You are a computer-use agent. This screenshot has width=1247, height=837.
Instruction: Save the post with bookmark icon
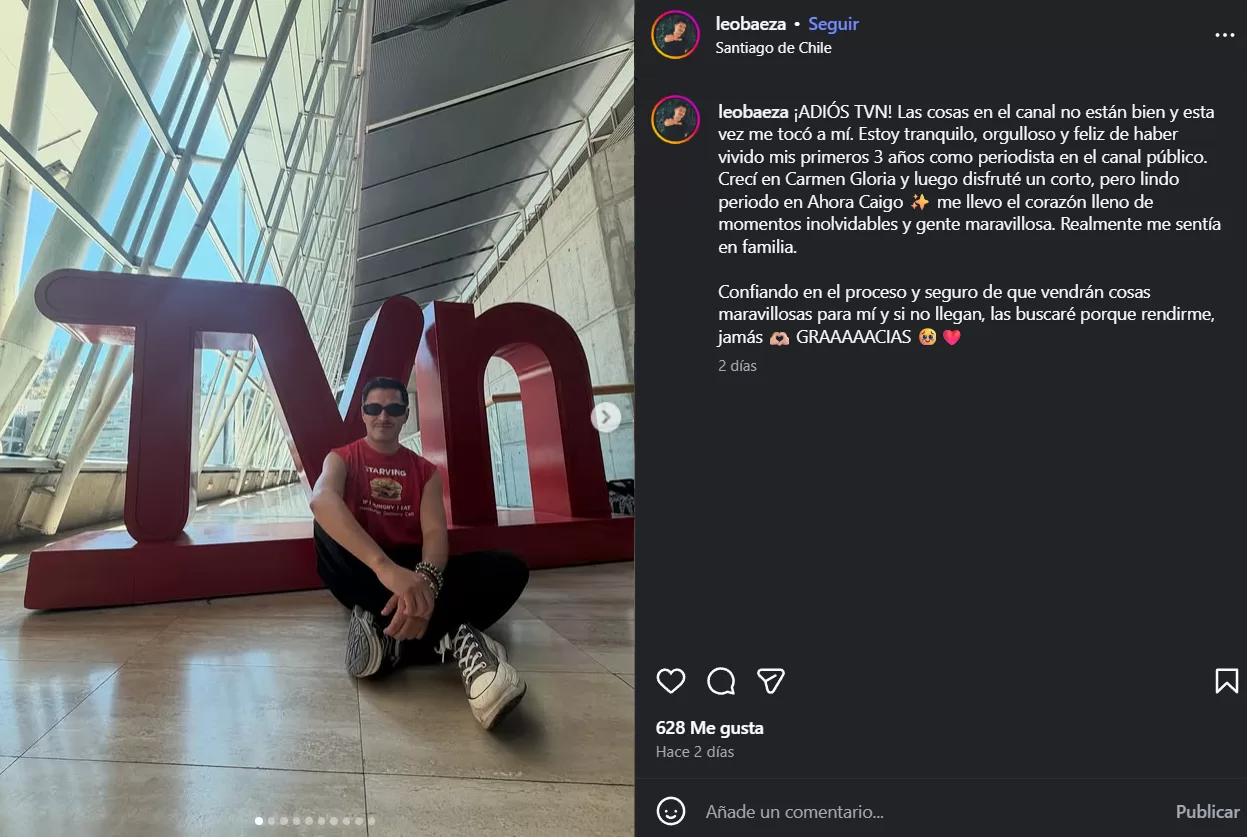(x=1226, y=681)
